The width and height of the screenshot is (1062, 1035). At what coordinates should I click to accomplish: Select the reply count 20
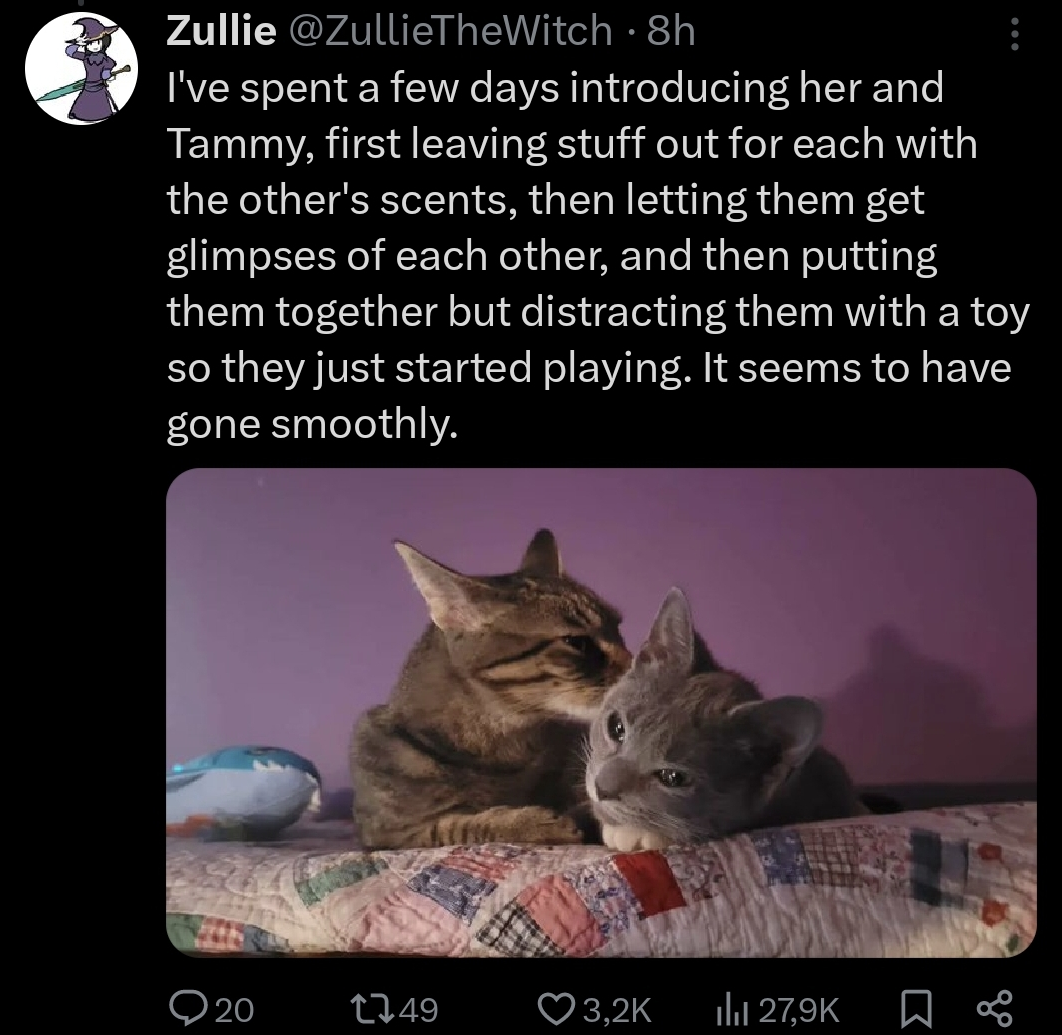pos(234,1010)
